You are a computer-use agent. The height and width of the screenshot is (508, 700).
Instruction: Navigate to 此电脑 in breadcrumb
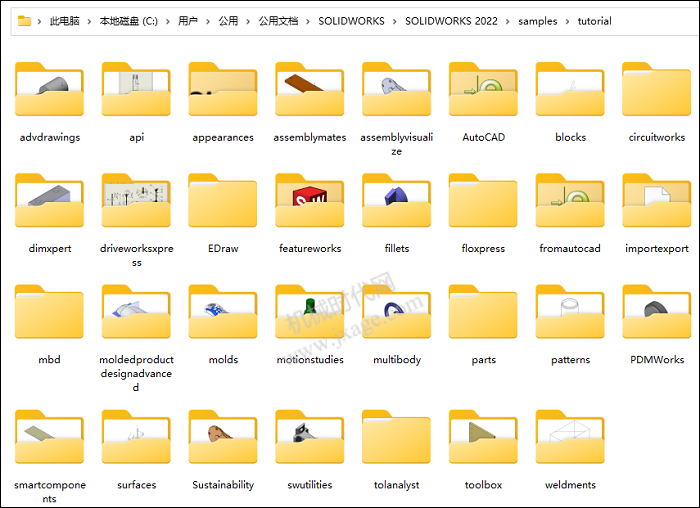[x=64, y=21]
